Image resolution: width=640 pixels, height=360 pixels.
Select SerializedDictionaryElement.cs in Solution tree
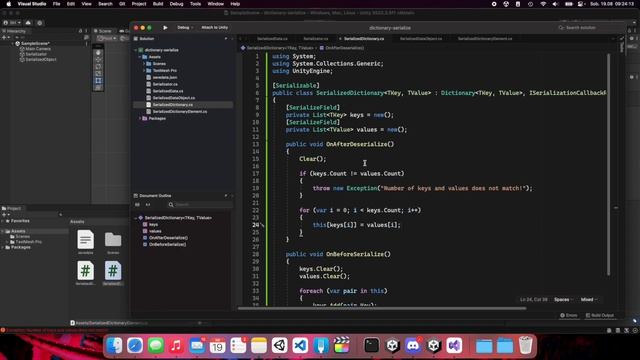pyautogui.click(x=180, y=111)
